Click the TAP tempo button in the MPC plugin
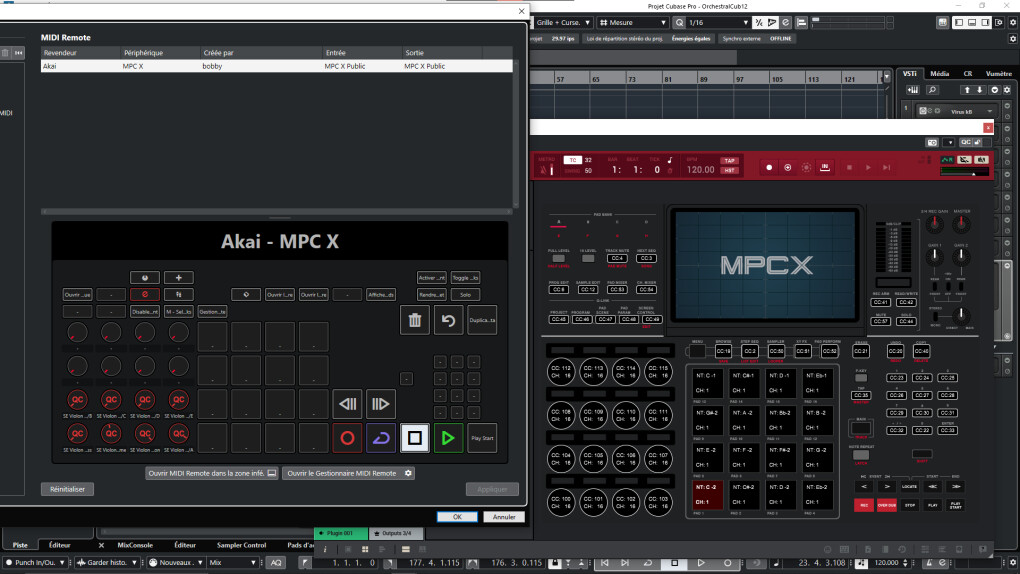The height and width of the screenshot is (574, 1020). click(729, 161)
